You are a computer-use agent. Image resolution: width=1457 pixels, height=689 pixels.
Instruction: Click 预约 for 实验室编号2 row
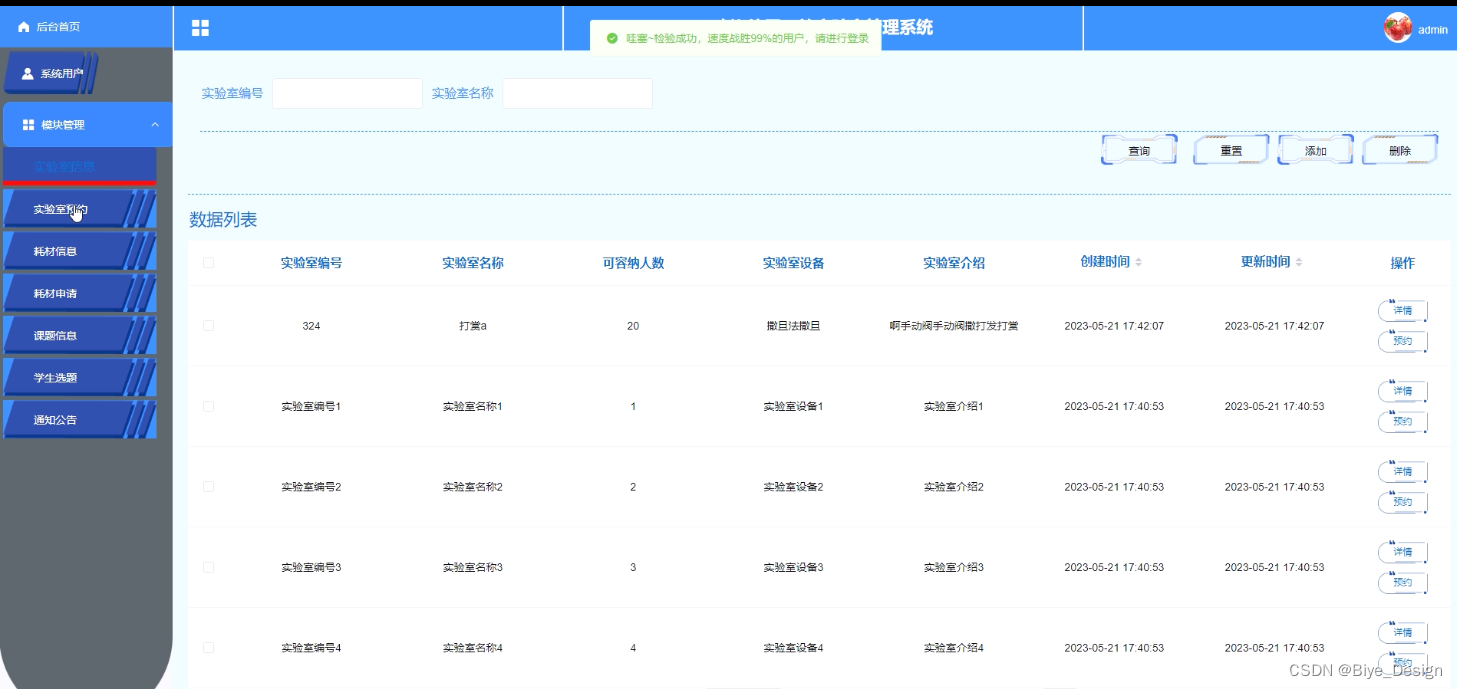click(x=1403, y=502)
